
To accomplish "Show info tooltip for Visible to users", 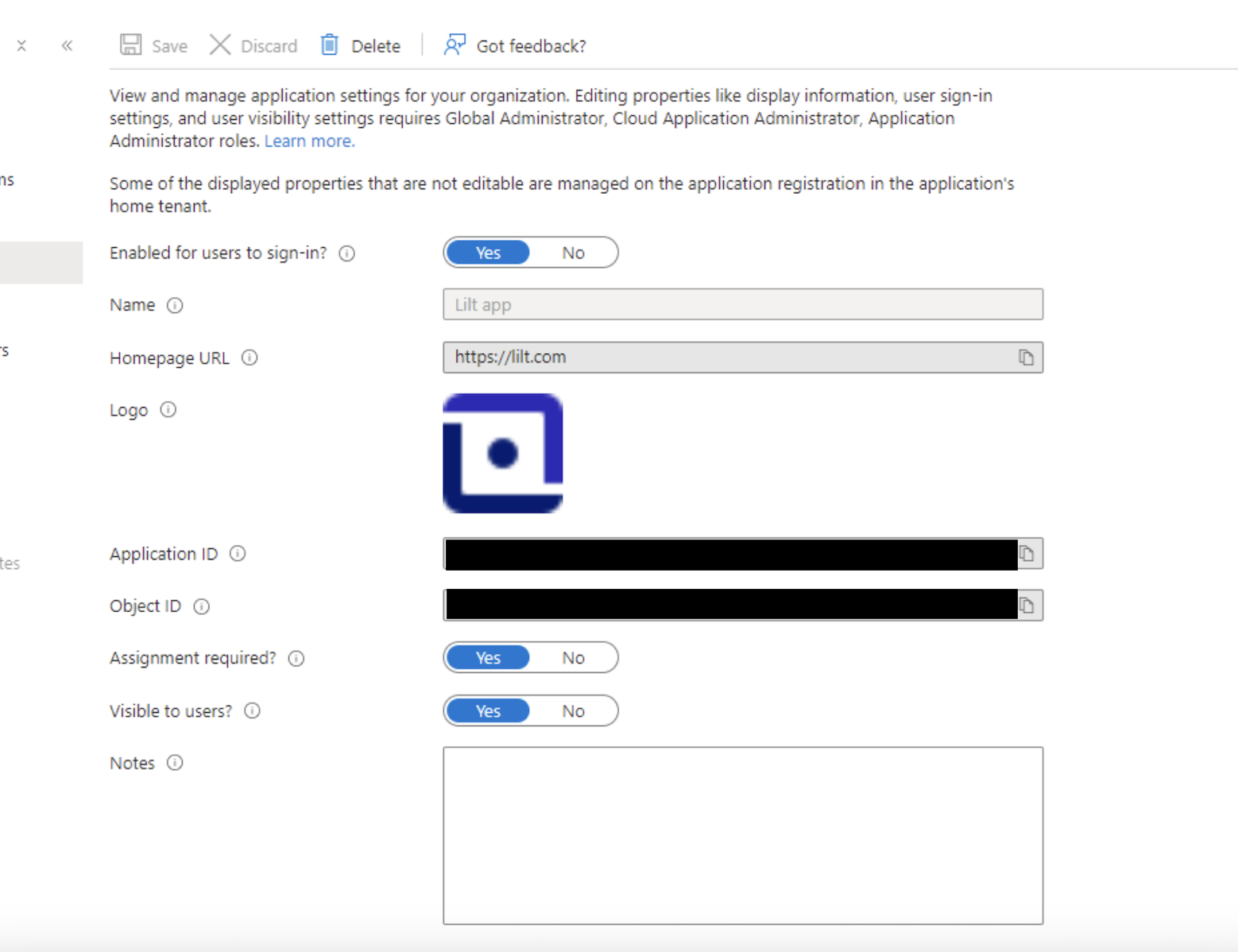I will (252, 711).
